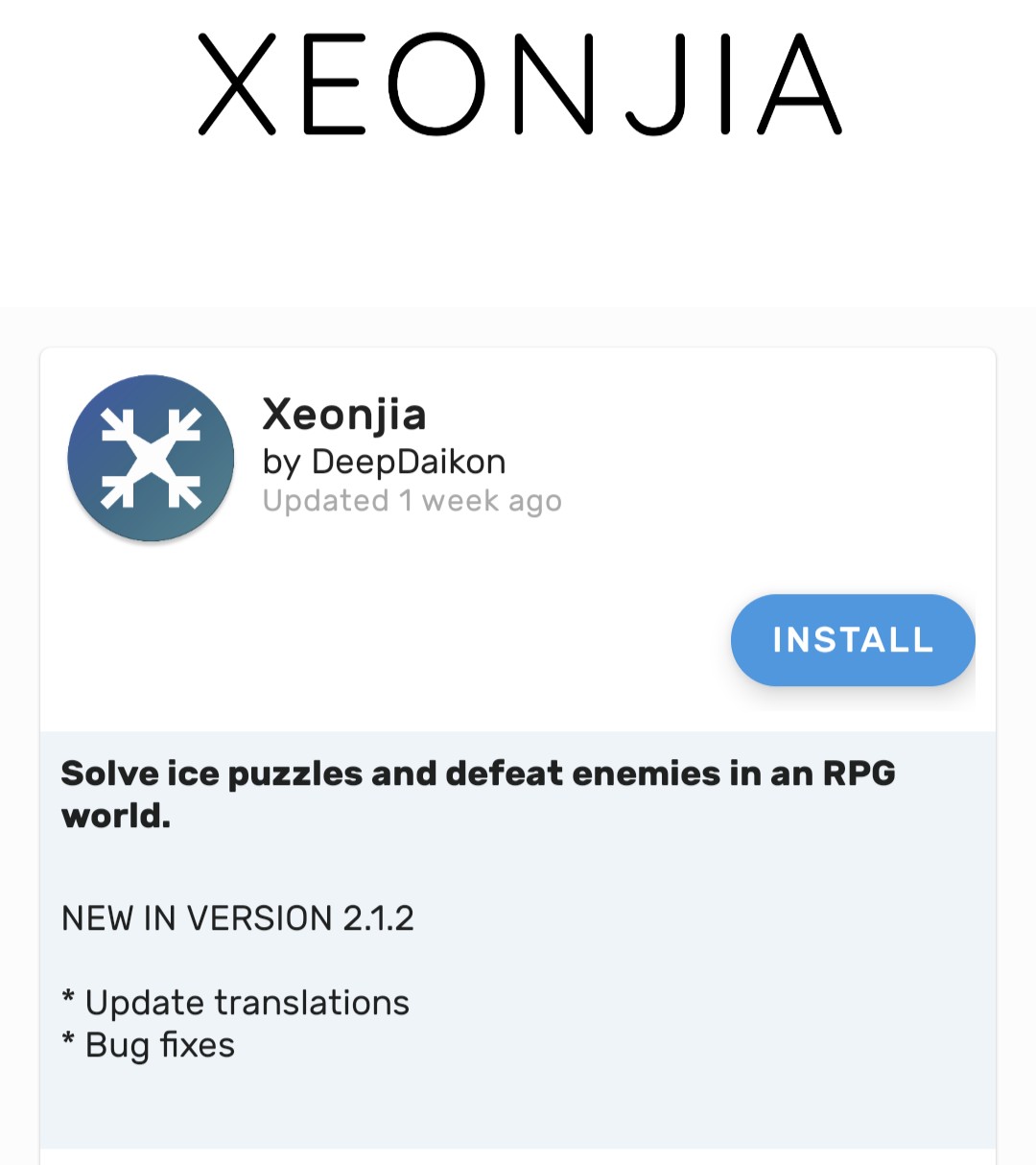Select the 'Bug fixes' changelog line
This screenshot has height=1165, width=1036.
point(159,1045)
